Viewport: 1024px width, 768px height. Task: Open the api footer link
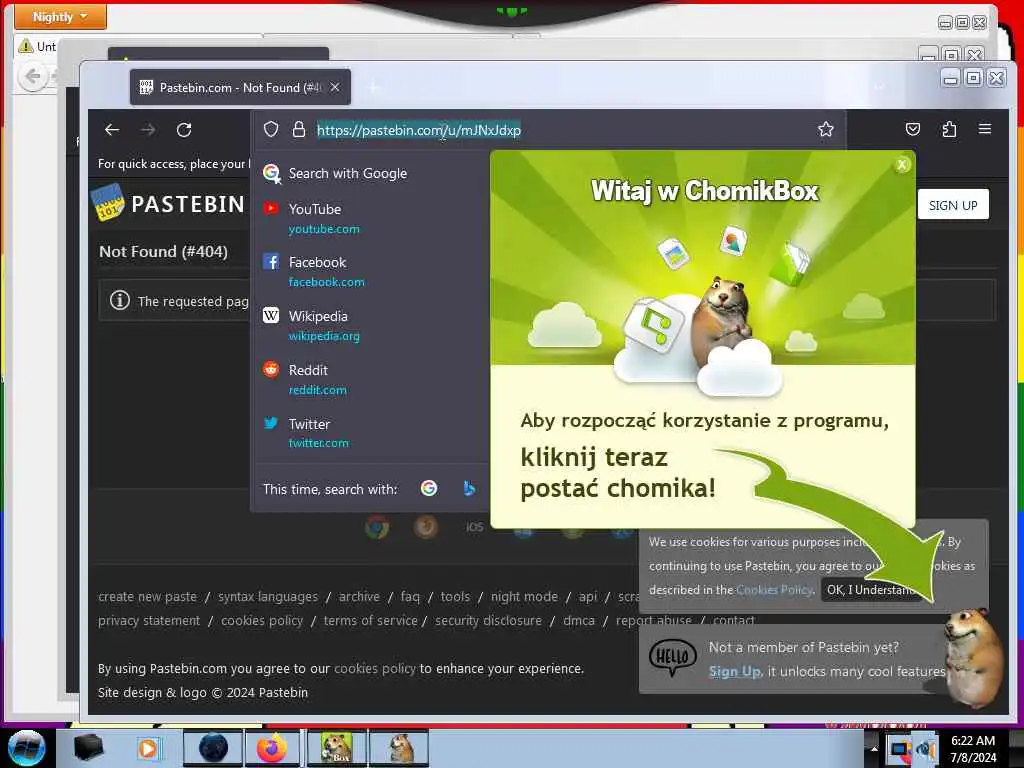click(588, 596)
